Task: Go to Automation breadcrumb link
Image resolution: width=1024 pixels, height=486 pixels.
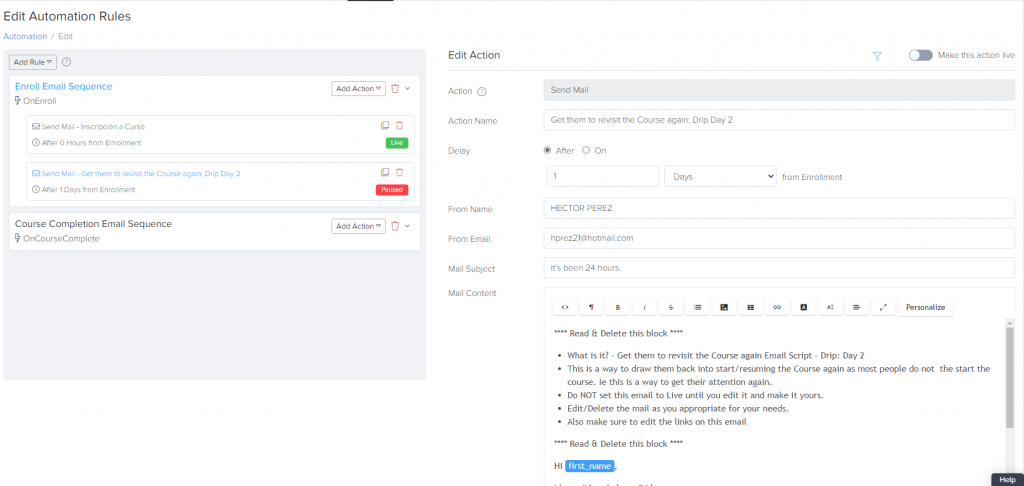Action: coord(25,36)
